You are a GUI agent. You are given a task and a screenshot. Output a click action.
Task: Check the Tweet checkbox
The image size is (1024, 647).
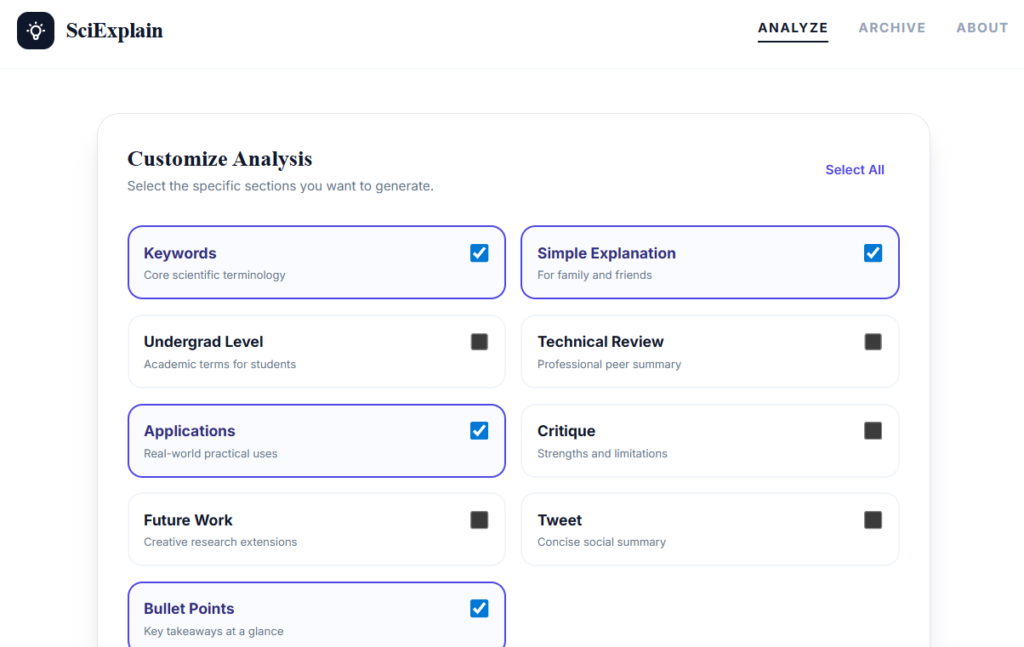tap(873, 520)
